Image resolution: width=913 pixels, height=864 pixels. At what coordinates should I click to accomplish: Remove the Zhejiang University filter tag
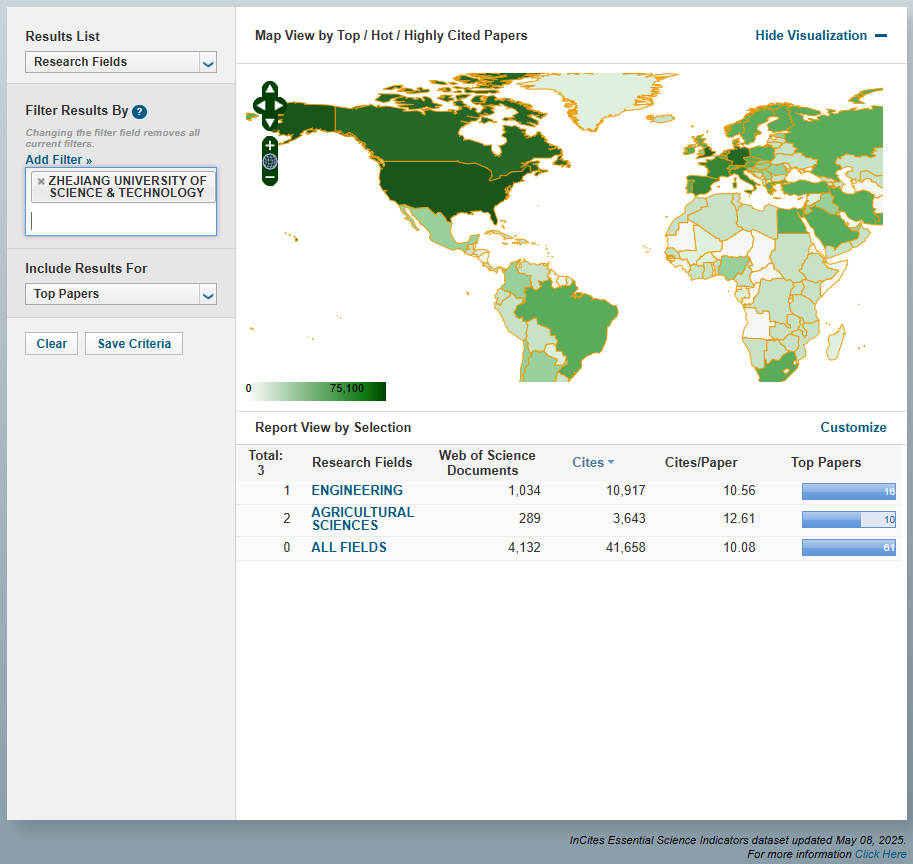coord(41,181)
